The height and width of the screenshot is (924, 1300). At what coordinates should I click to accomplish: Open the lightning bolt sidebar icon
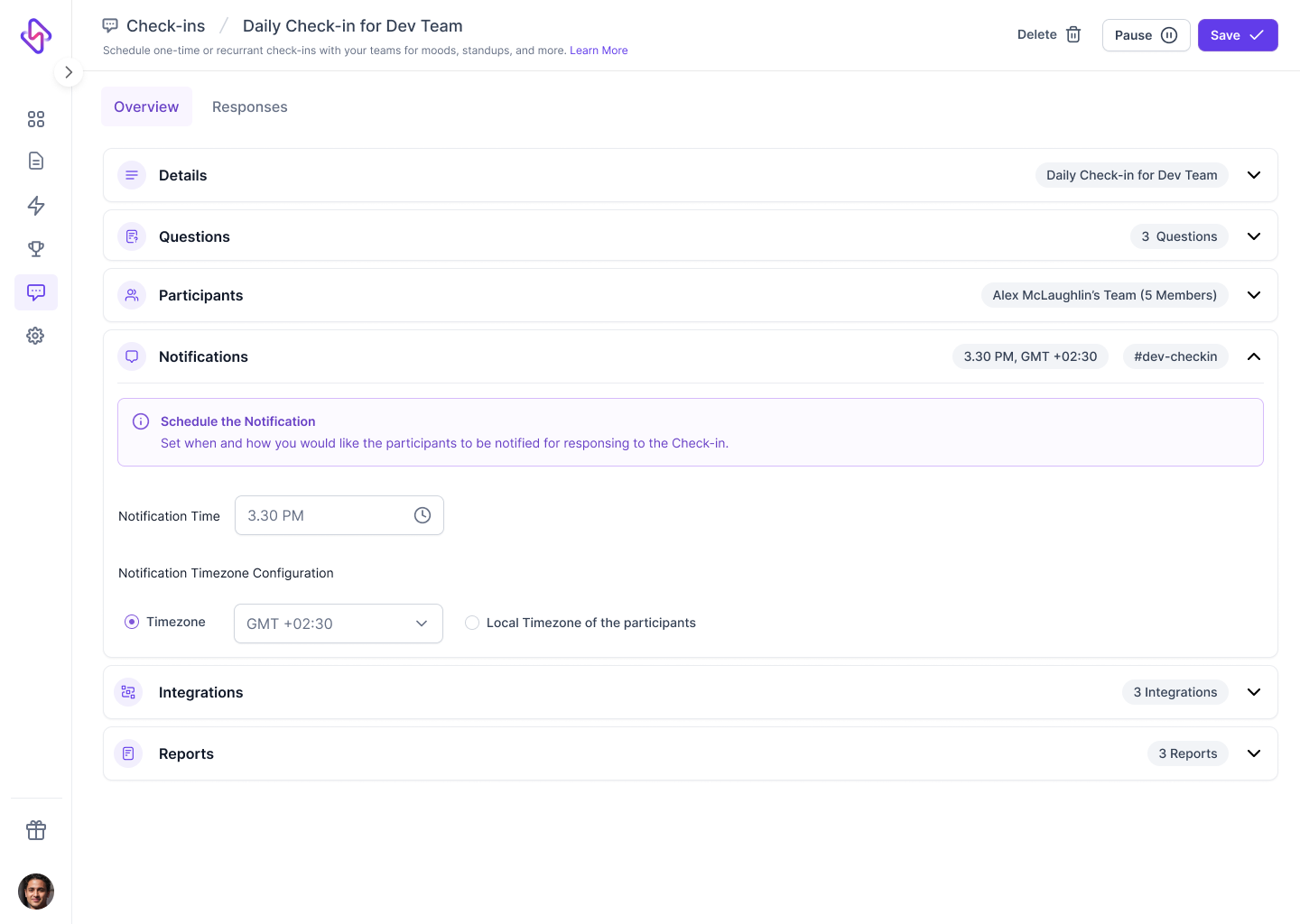click(x=36, y=206)
